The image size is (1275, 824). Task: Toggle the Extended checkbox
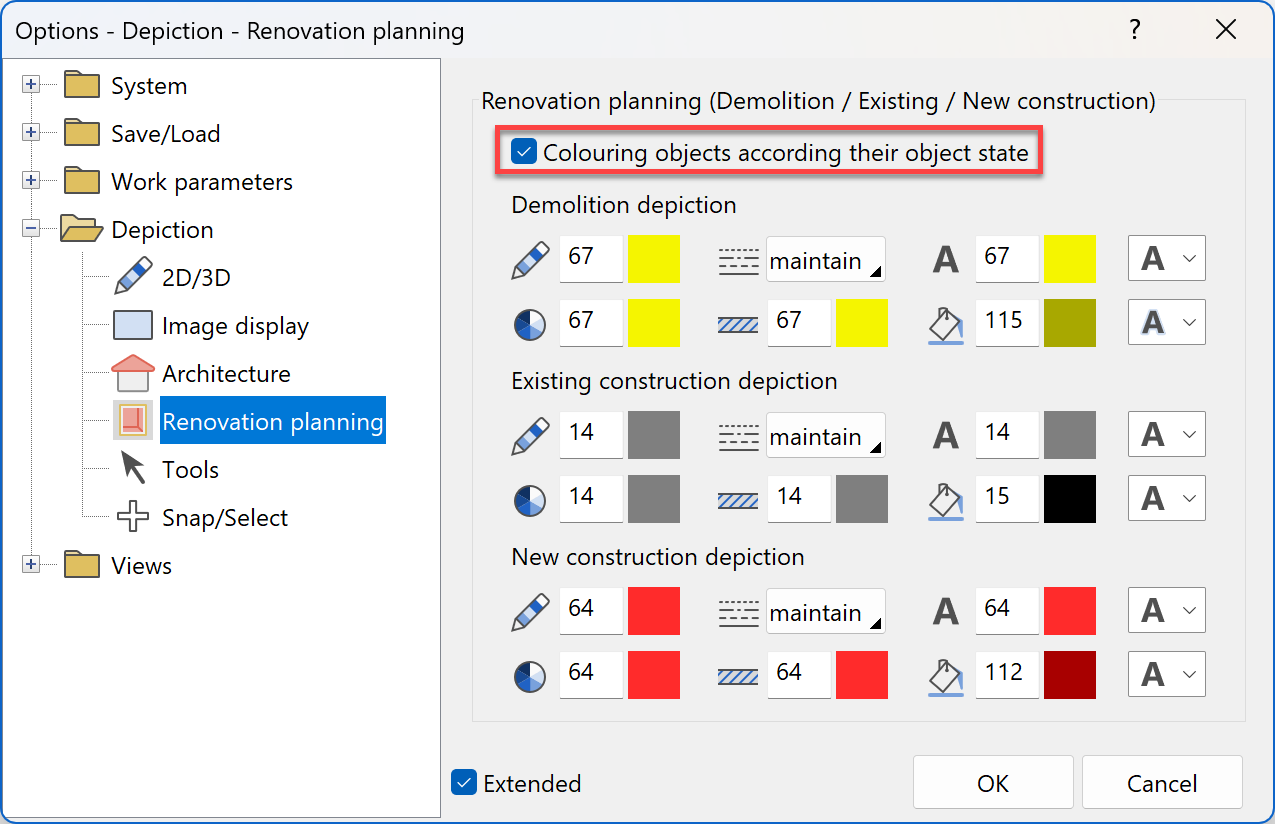pos(464,782)
